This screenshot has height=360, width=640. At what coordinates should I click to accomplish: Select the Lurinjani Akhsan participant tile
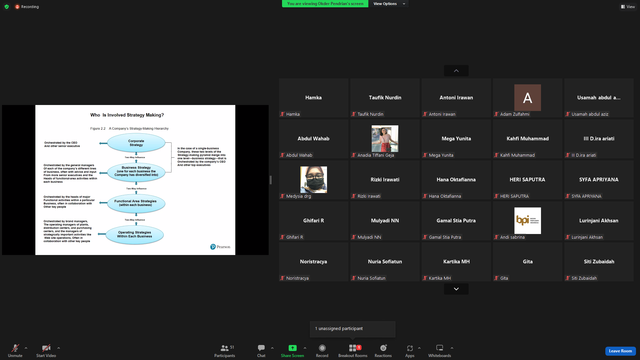(x=599, y=221)
